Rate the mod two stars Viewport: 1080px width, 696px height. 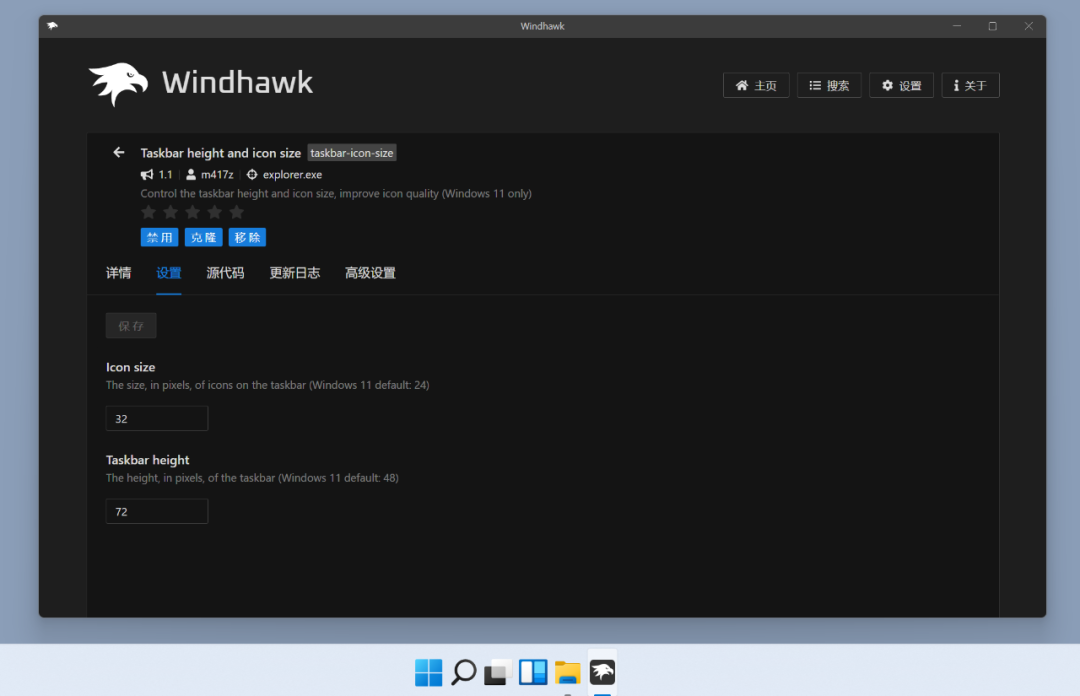pyautogui.click(x=170, y=212)
